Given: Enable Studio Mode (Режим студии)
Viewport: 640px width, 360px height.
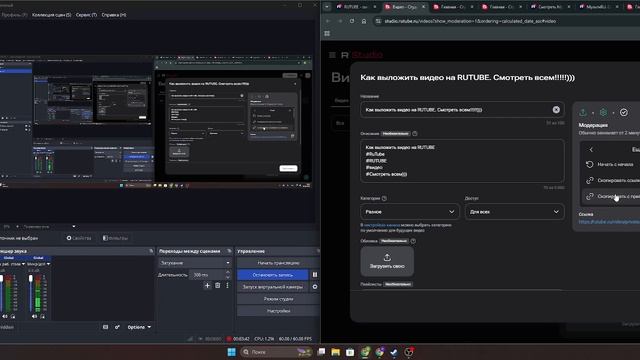Looking at the screenshot, I should click(x=278, y=299).
